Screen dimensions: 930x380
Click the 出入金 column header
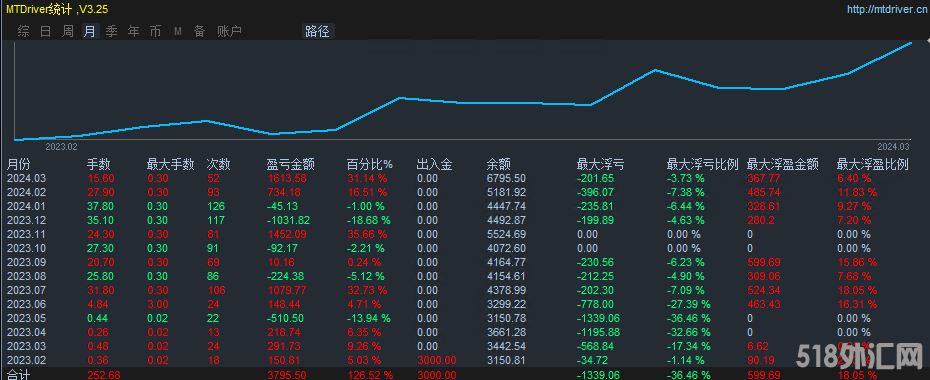pyautogui.click(x=435, y=164)
